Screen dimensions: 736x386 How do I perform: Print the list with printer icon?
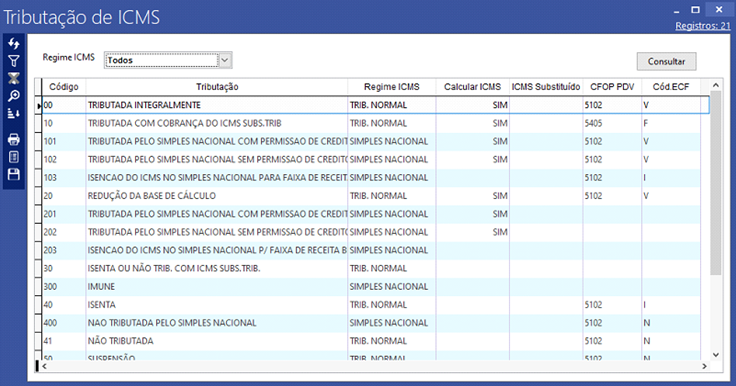pos(14,139)
